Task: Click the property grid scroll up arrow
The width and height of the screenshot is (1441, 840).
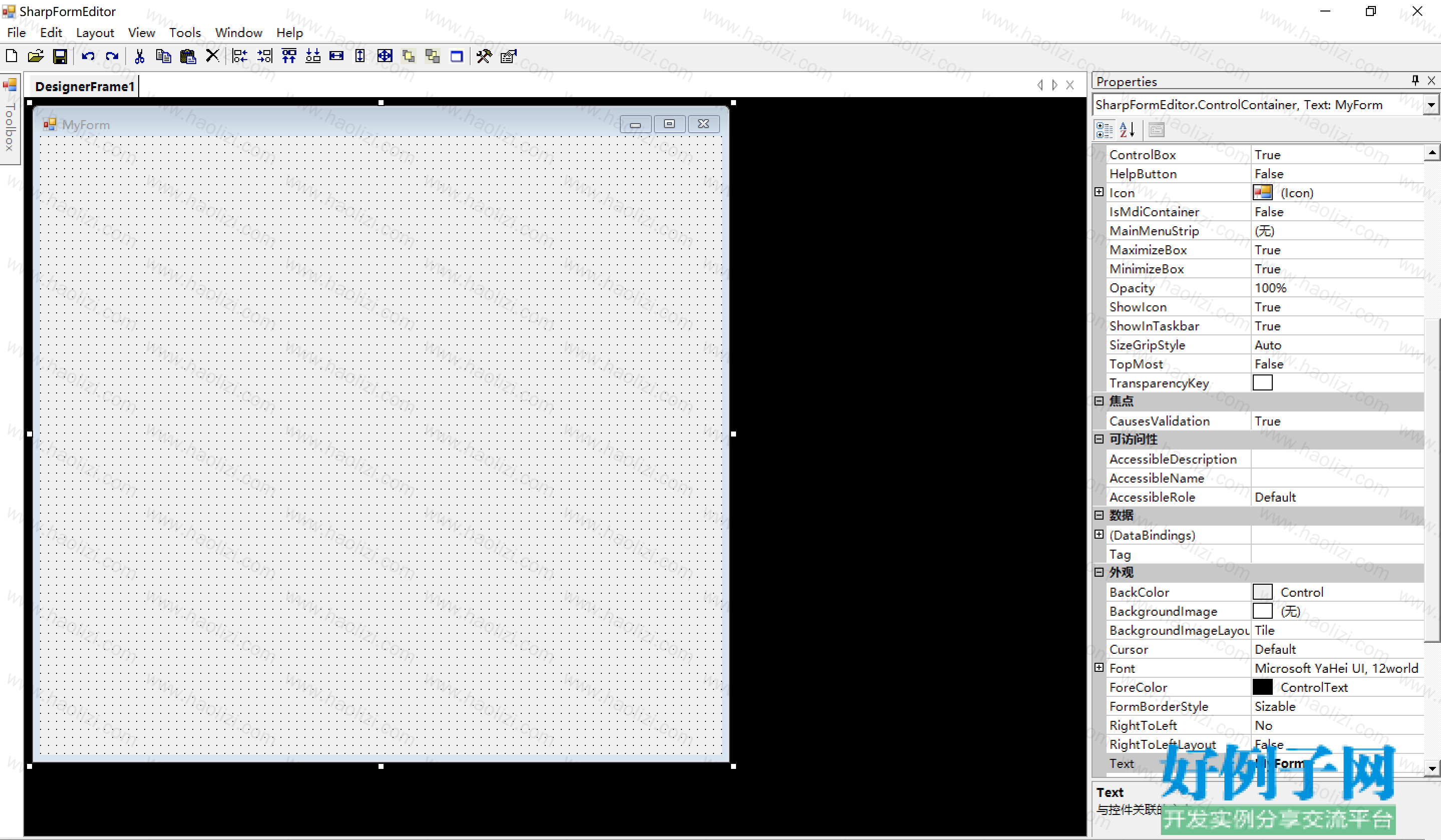Action: (1431, 152)
